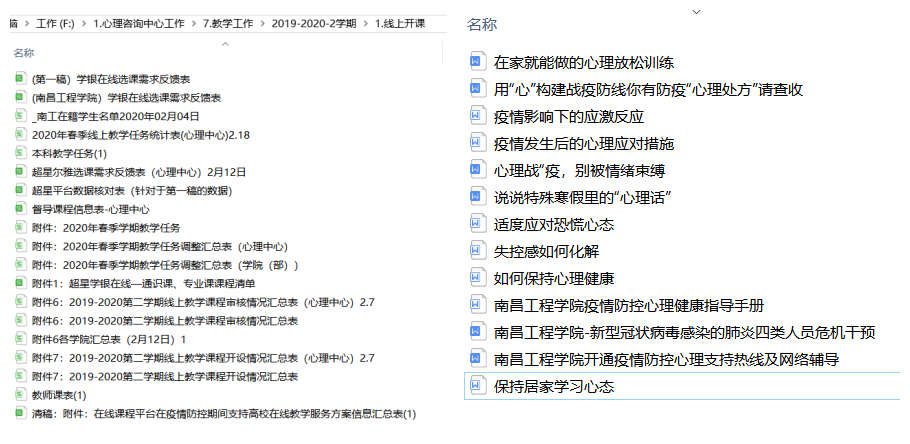
Task: Click document icon of 保持居家学习心态
Action: (x=477, y=386)
